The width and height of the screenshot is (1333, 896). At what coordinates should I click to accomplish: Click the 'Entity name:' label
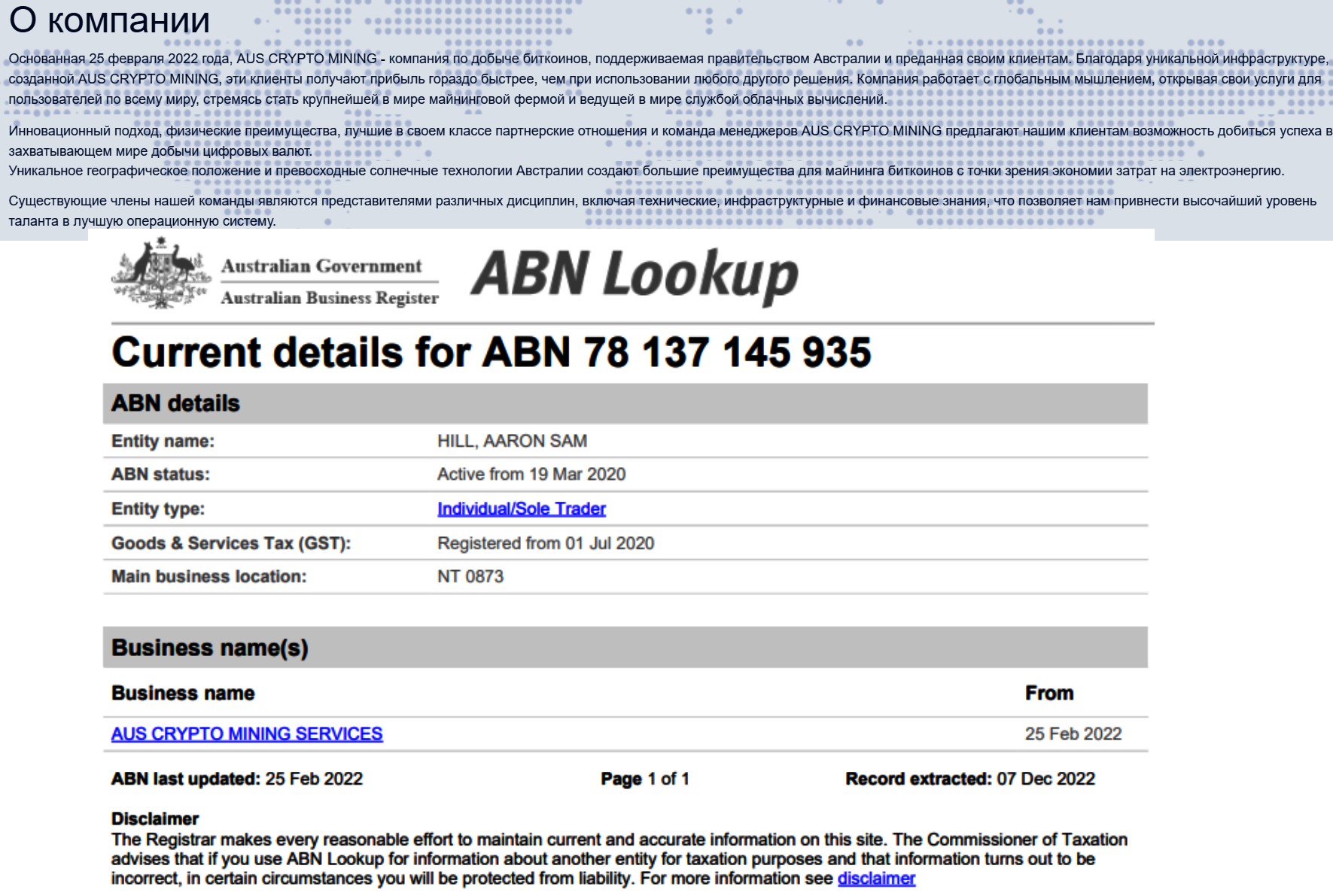coord(163,441)
